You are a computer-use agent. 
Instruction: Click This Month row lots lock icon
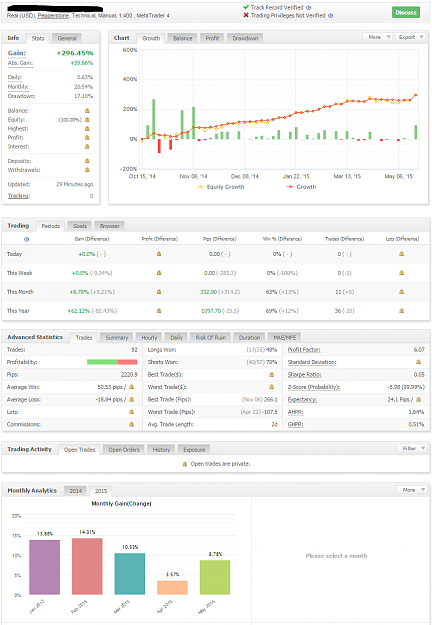401,292
